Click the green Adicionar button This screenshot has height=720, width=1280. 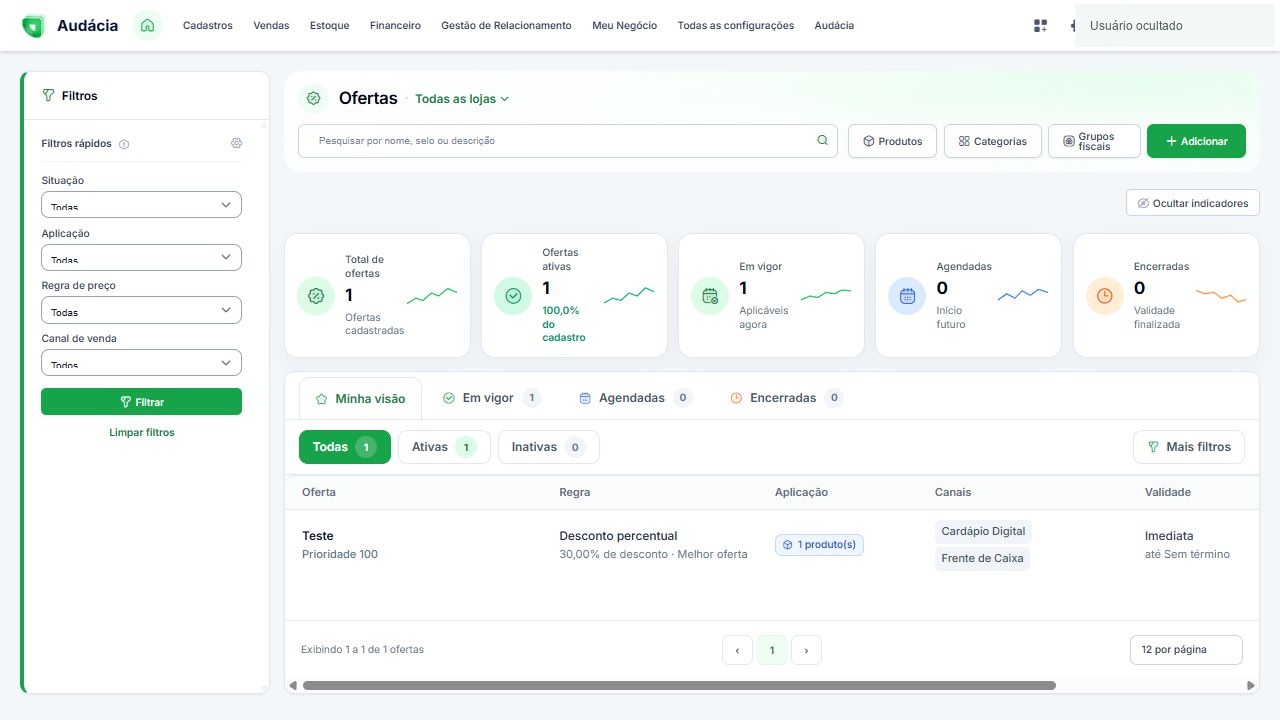[x=1196, y=141]
